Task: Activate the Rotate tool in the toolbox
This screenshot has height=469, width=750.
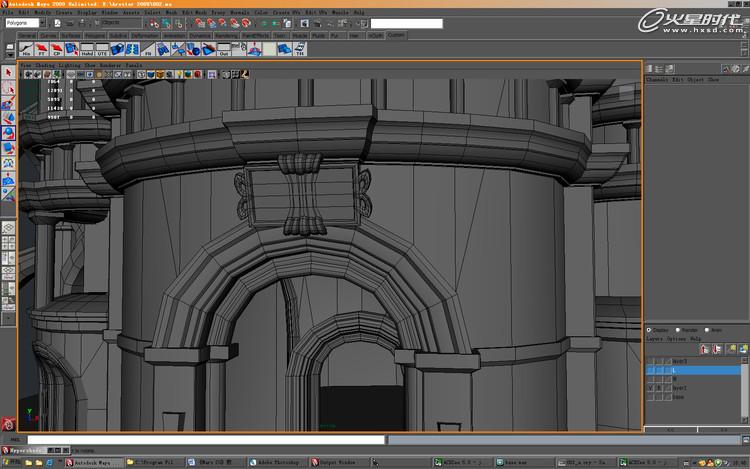Action: click(9, 132)
